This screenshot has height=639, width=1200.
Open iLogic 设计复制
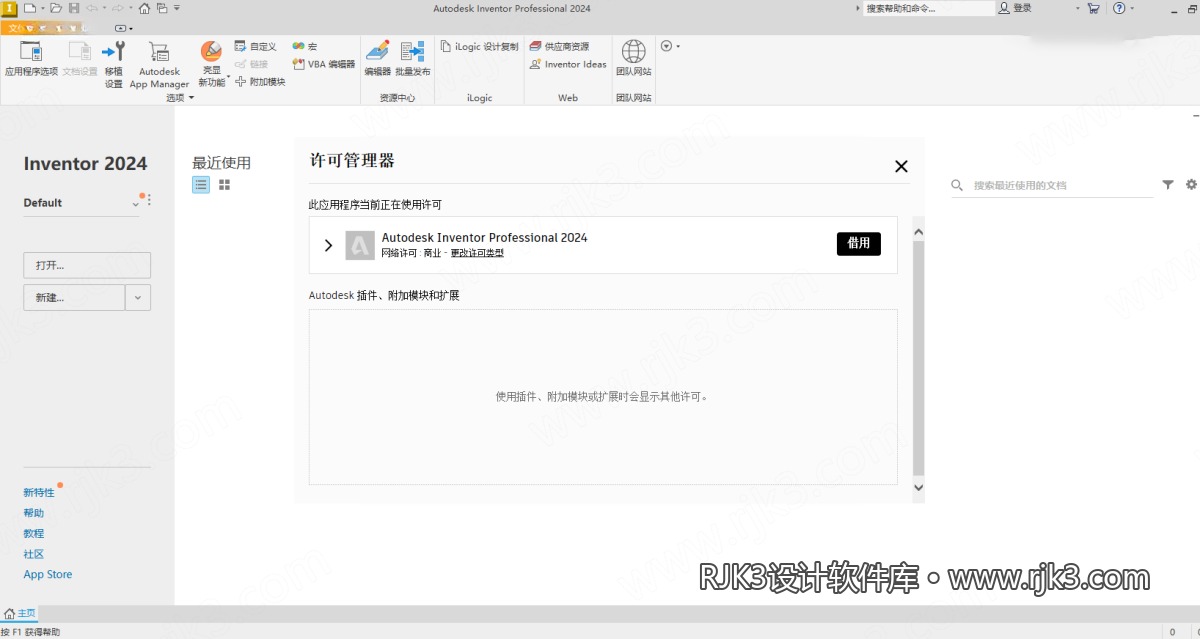click(480, 46)
